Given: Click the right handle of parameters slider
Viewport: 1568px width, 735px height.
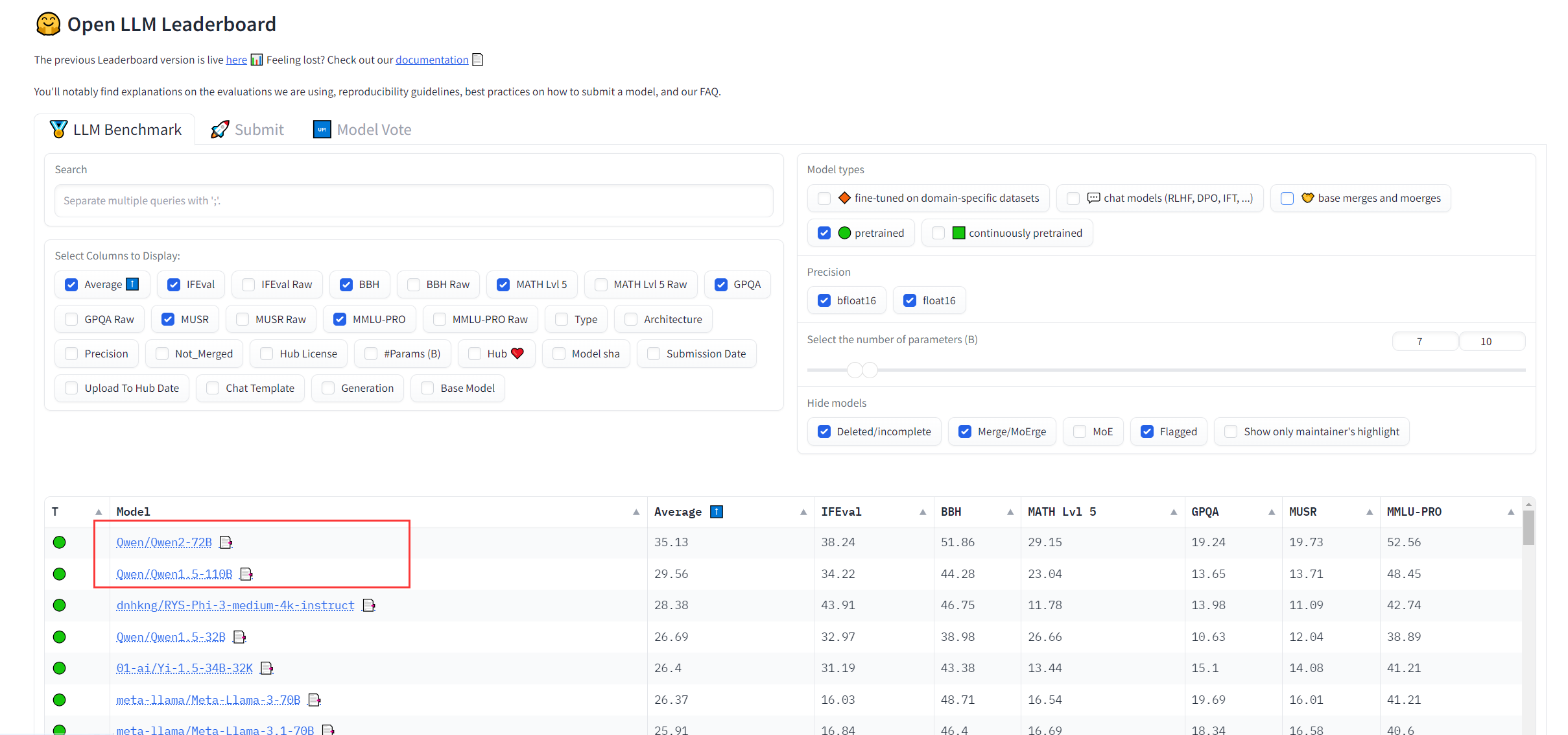Looking at the screenshot, I should [x=870, y=370].
